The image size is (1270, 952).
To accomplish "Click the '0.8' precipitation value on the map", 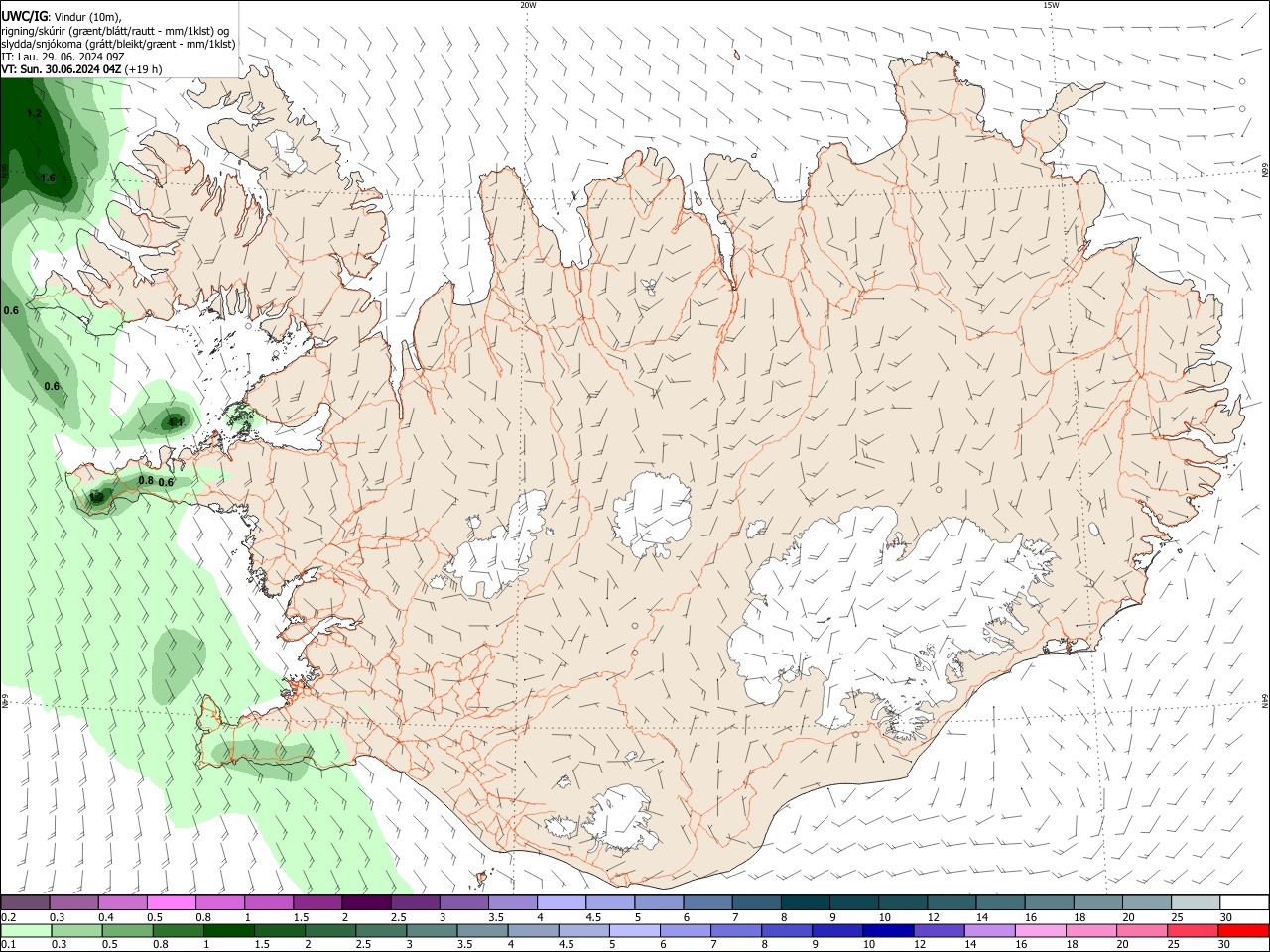I will tap(146, 481).
